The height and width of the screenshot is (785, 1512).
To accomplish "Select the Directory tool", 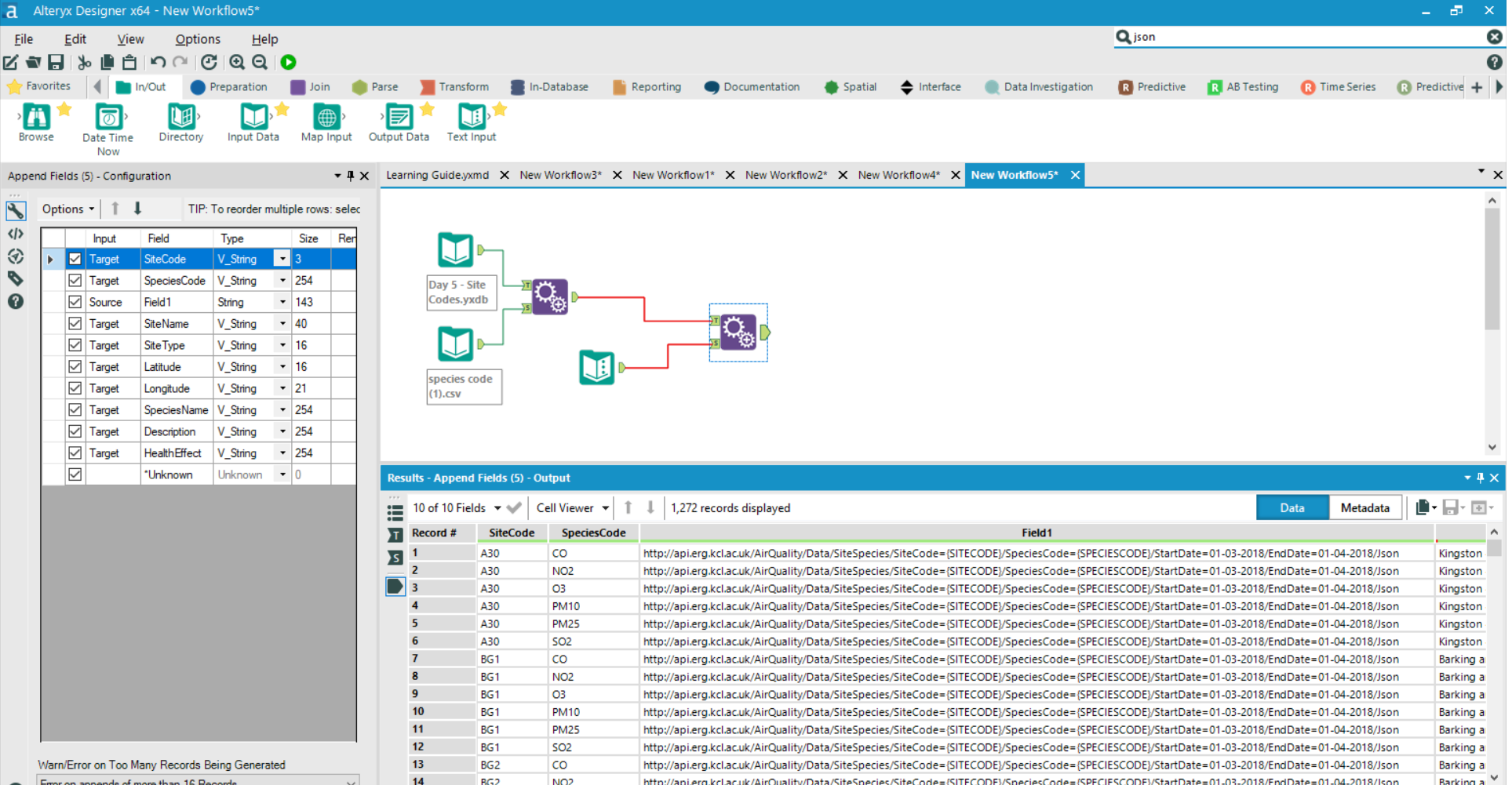I will point(180,119).
